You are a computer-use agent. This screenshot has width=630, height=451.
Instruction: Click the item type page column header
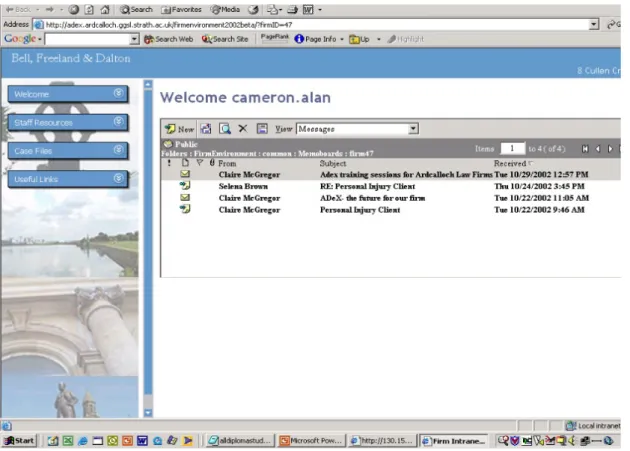[185, 163]
